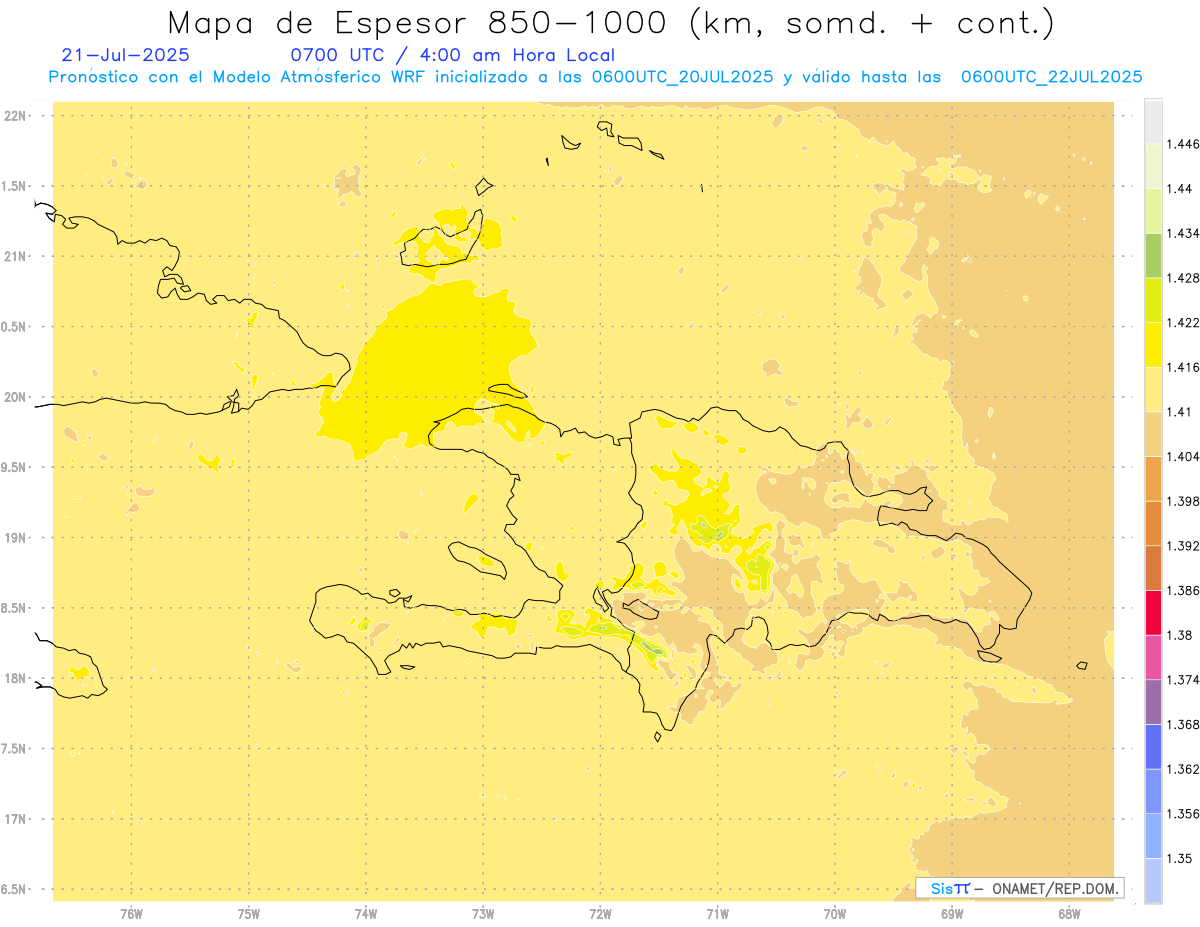Viewport: 1200px width, 927px height.
Task: Click the colorbar value '1.38'
Action: (x=1181, y=635)
